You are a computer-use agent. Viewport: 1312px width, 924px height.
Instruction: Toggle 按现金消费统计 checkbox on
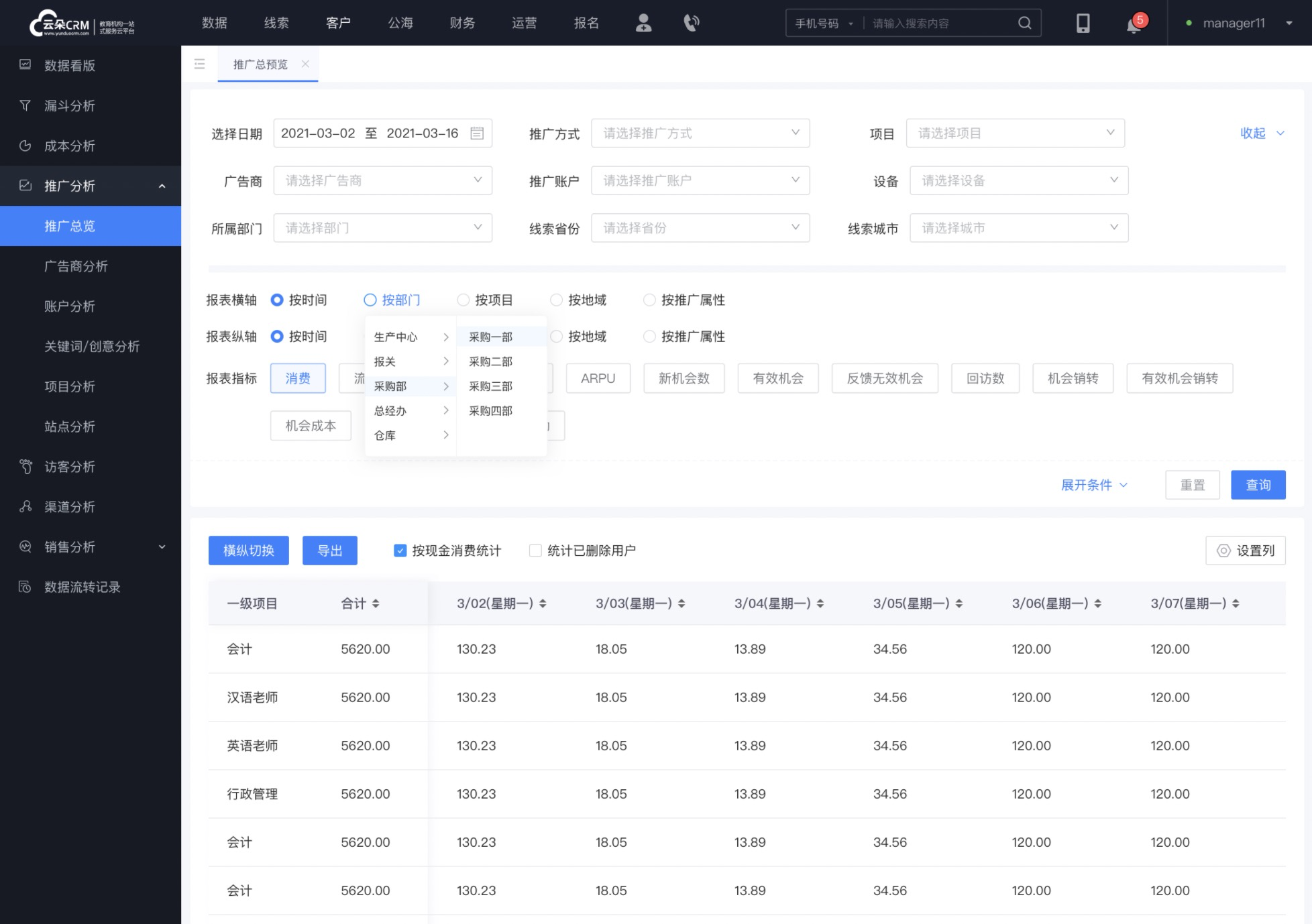point(400,550)
